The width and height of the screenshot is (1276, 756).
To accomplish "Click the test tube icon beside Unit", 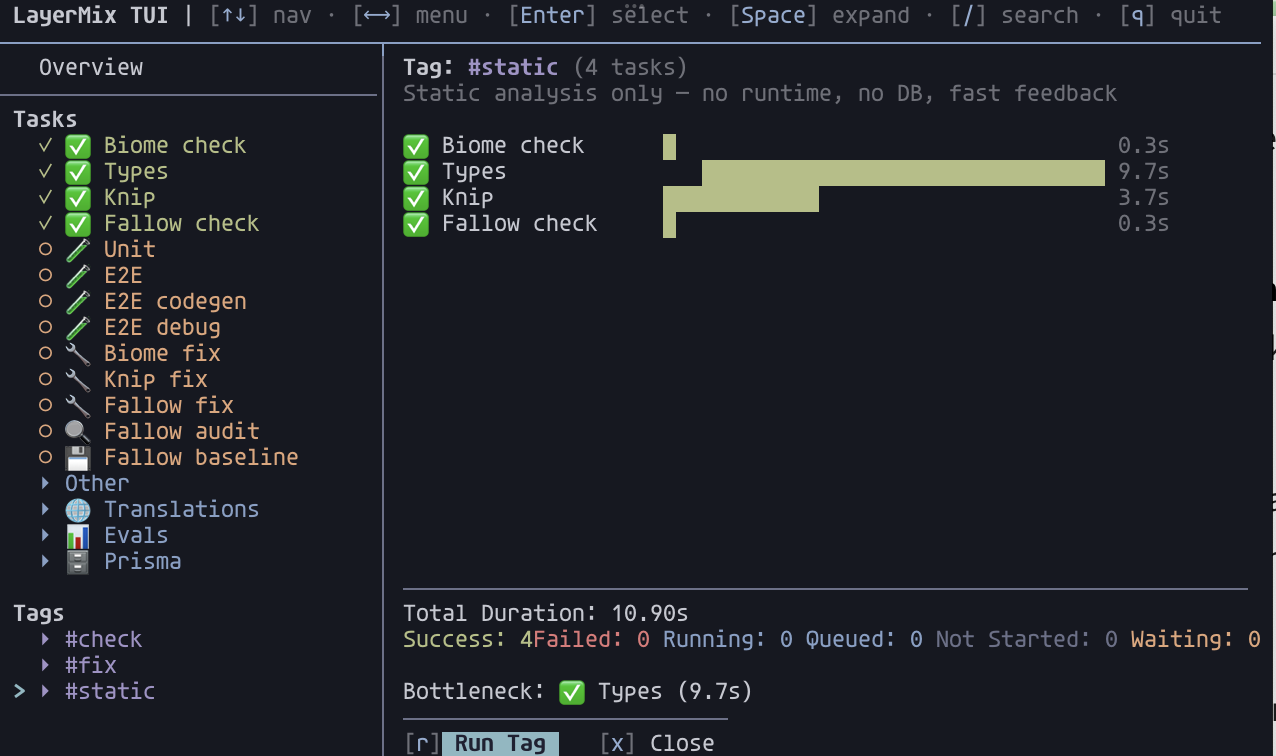I will tap(78, 250).
